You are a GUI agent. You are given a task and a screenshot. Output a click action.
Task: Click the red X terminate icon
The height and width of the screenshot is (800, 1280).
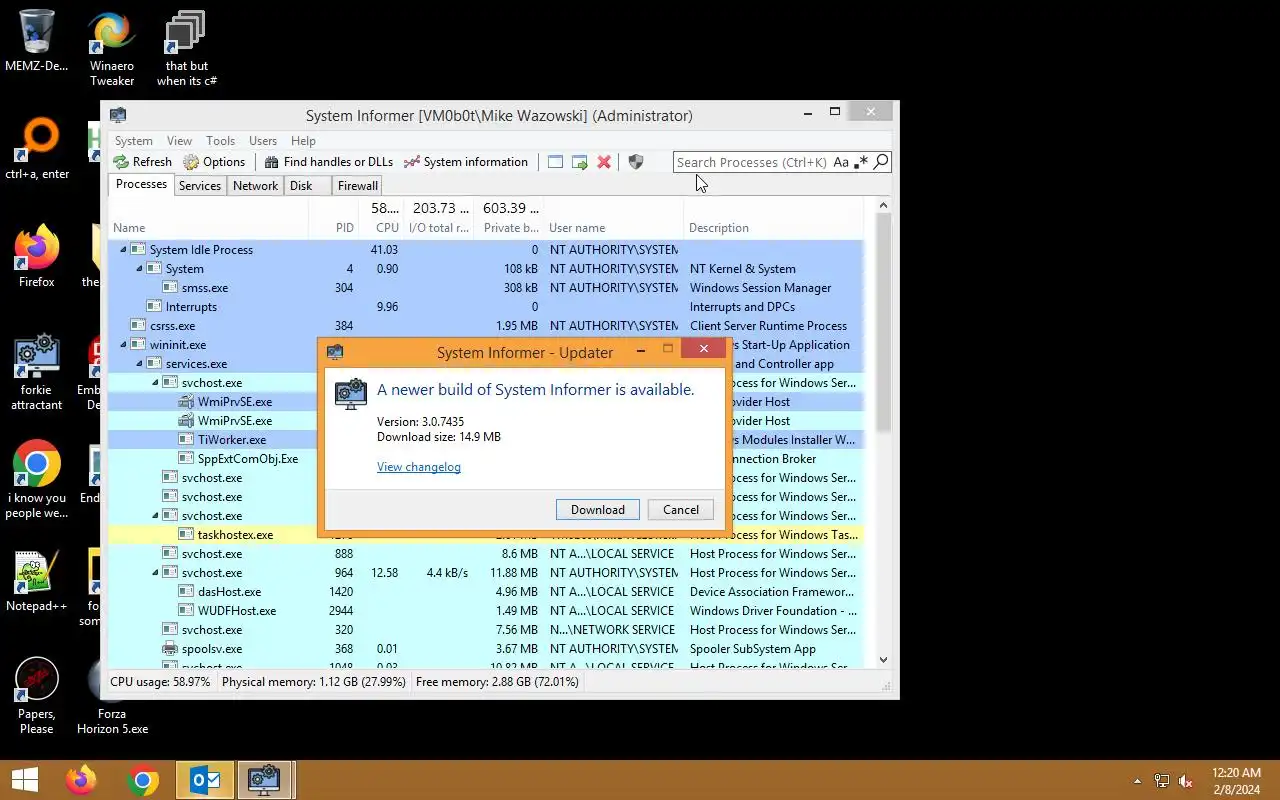click(604, 162)
